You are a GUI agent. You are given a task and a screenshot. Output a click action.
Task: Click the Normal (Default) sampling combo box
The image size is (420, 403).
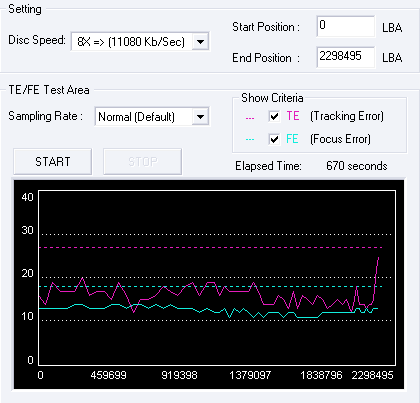click(152, 117)
